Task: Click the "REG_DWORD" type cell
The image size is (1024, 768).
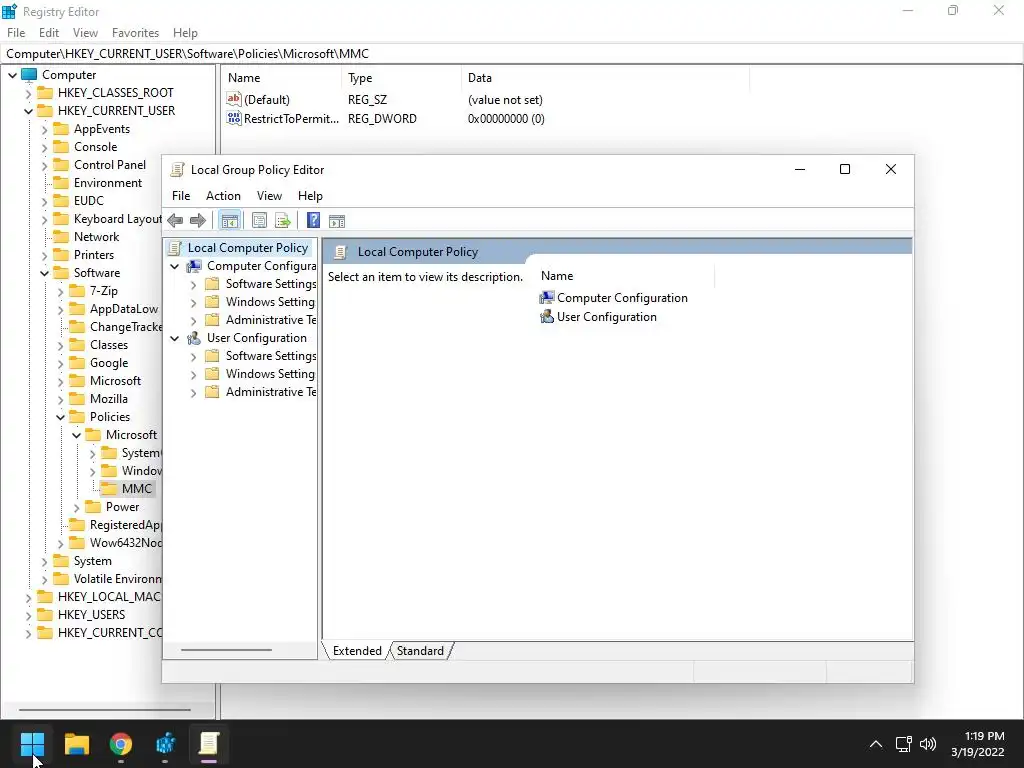Action: (x=382, y=119)
